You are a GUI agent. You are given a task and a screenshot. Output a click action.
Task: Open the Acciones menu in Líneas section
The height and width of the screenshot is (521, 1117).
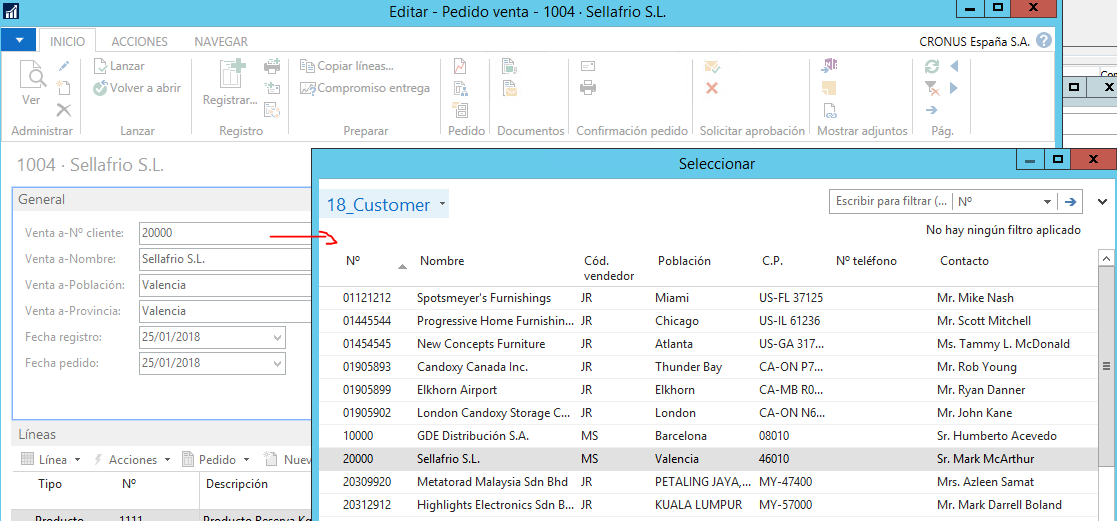pos(133,460)
